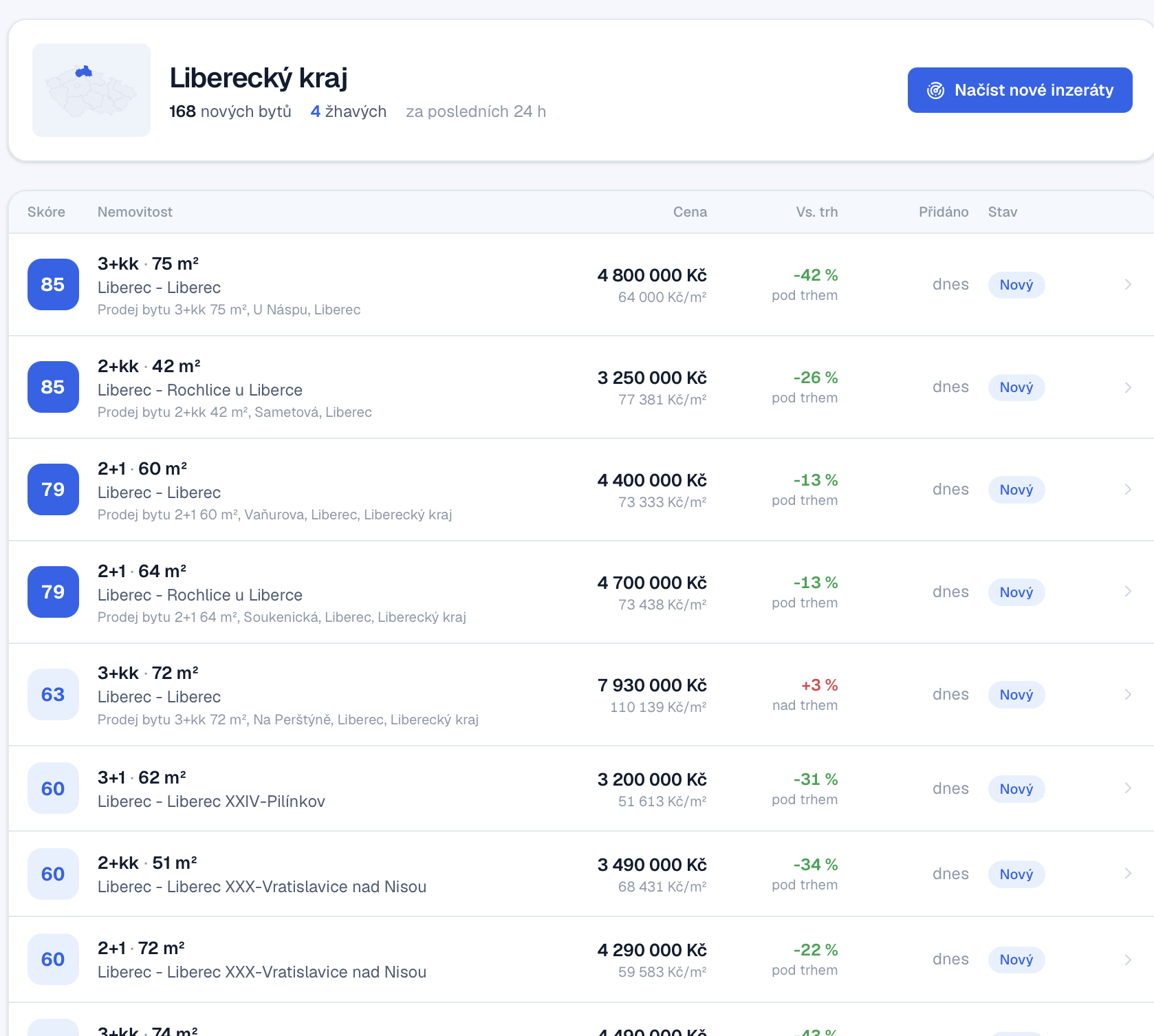Screen dimensions: 1154x1036
Task: Sort by the Vs. trh column header
Action: click(x=817, y=212)
